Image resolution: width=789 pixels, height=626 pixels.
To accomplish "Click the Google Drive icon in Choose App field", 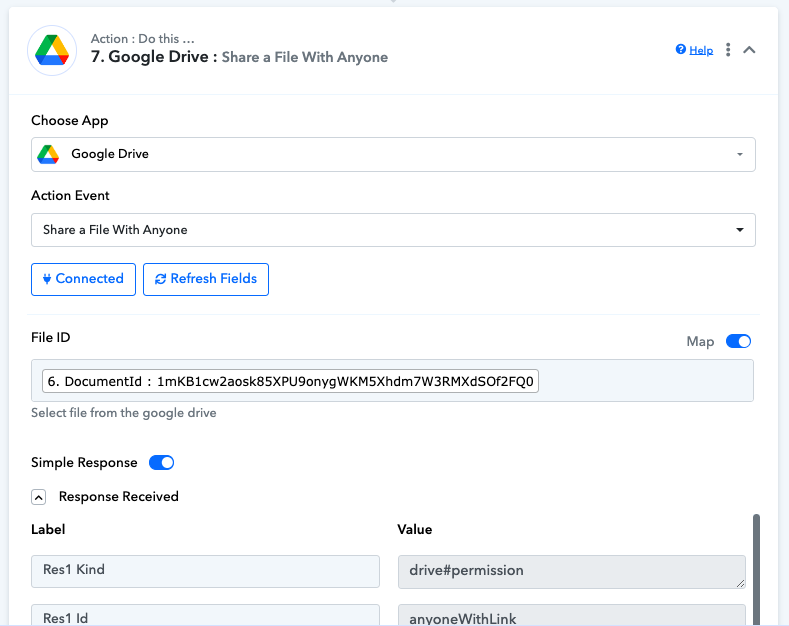I will (48, 154).
